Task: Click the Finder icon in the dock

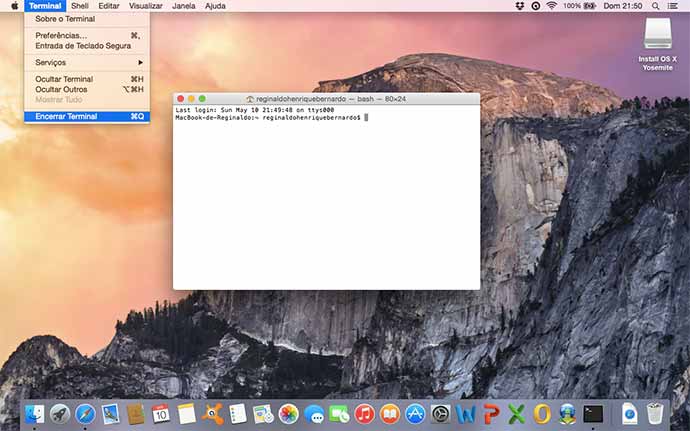Action: [36, 413]
